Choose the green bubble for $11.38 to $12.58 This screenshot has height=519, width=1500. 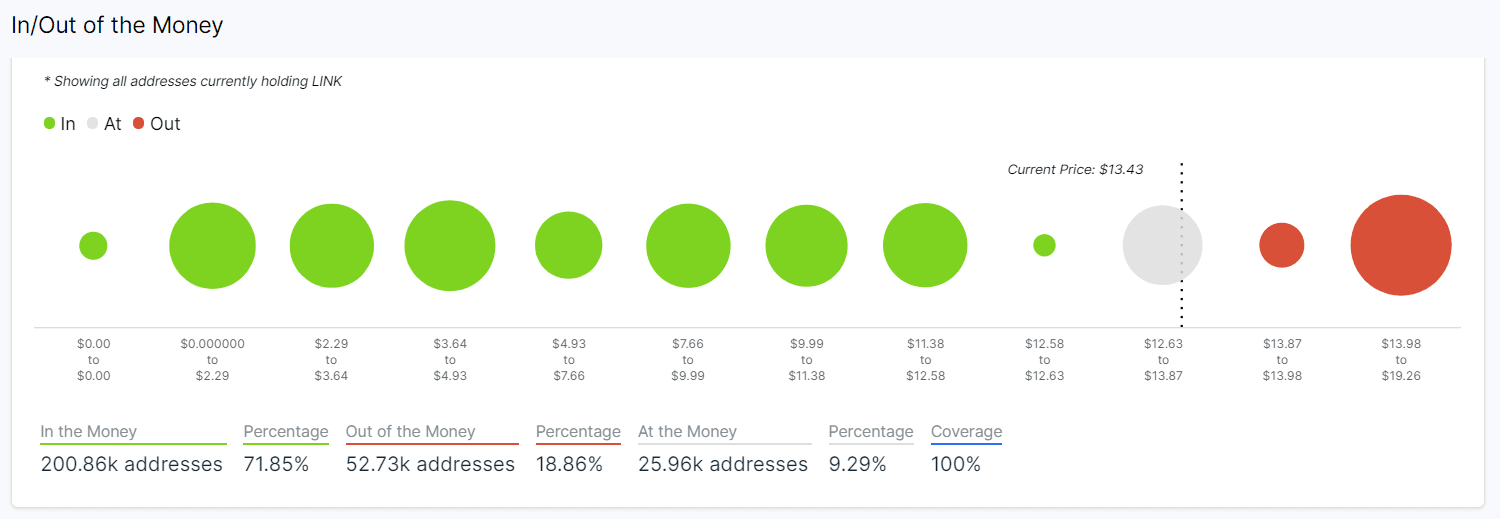925,245
